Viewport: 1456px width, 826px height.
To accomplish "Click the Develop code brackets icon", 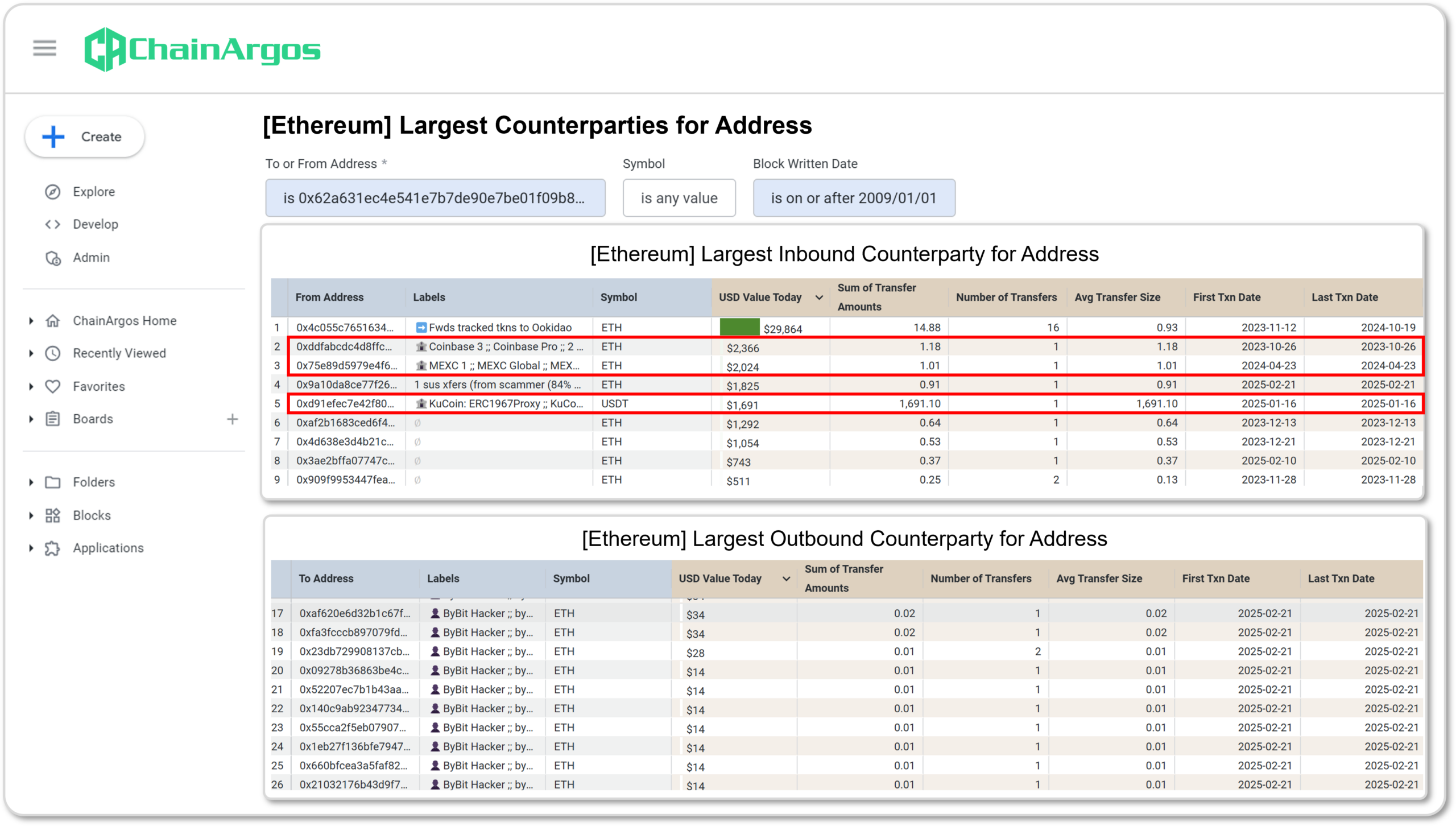I will click(x=53, y=224).
